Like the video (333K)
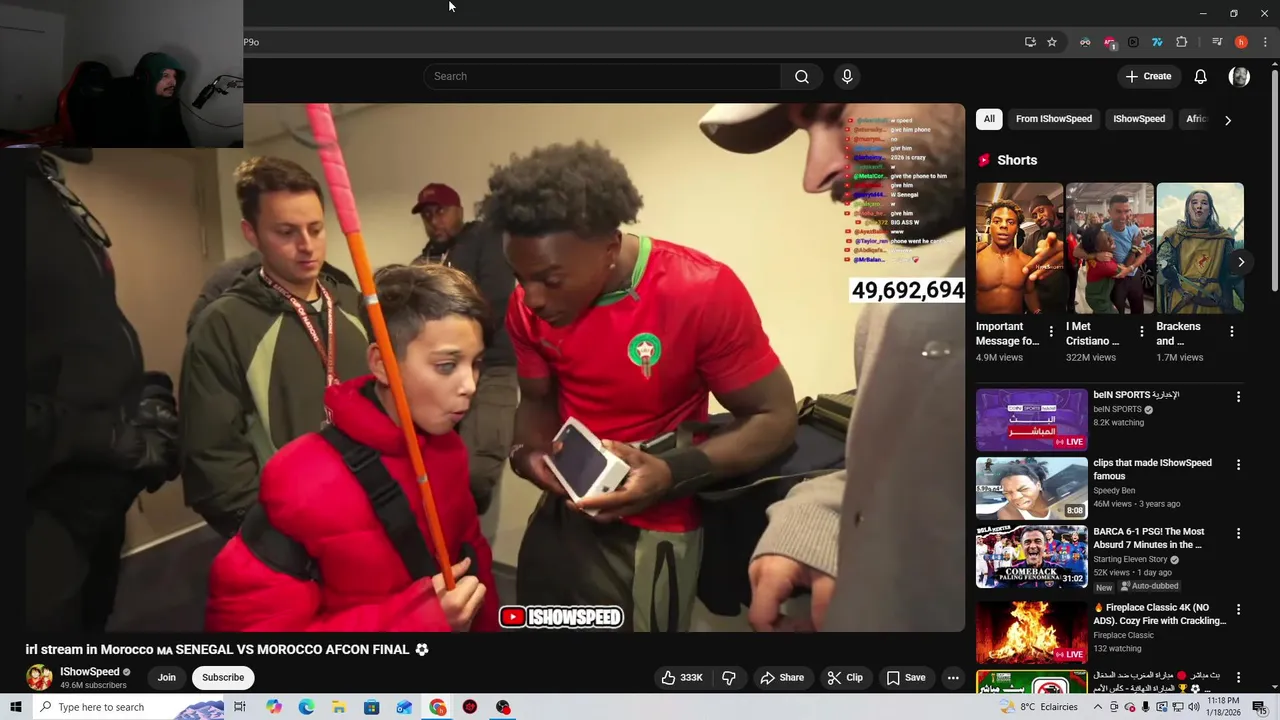The image size is (1280, 720). [x=682, y=677]
